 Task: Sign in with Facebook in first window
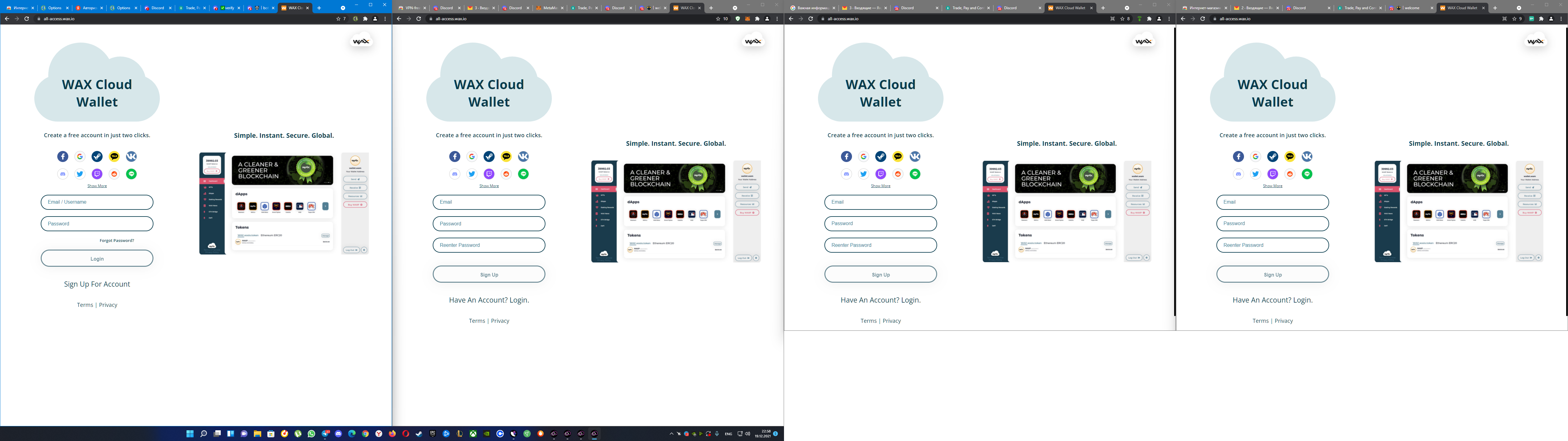coord(63,156)
